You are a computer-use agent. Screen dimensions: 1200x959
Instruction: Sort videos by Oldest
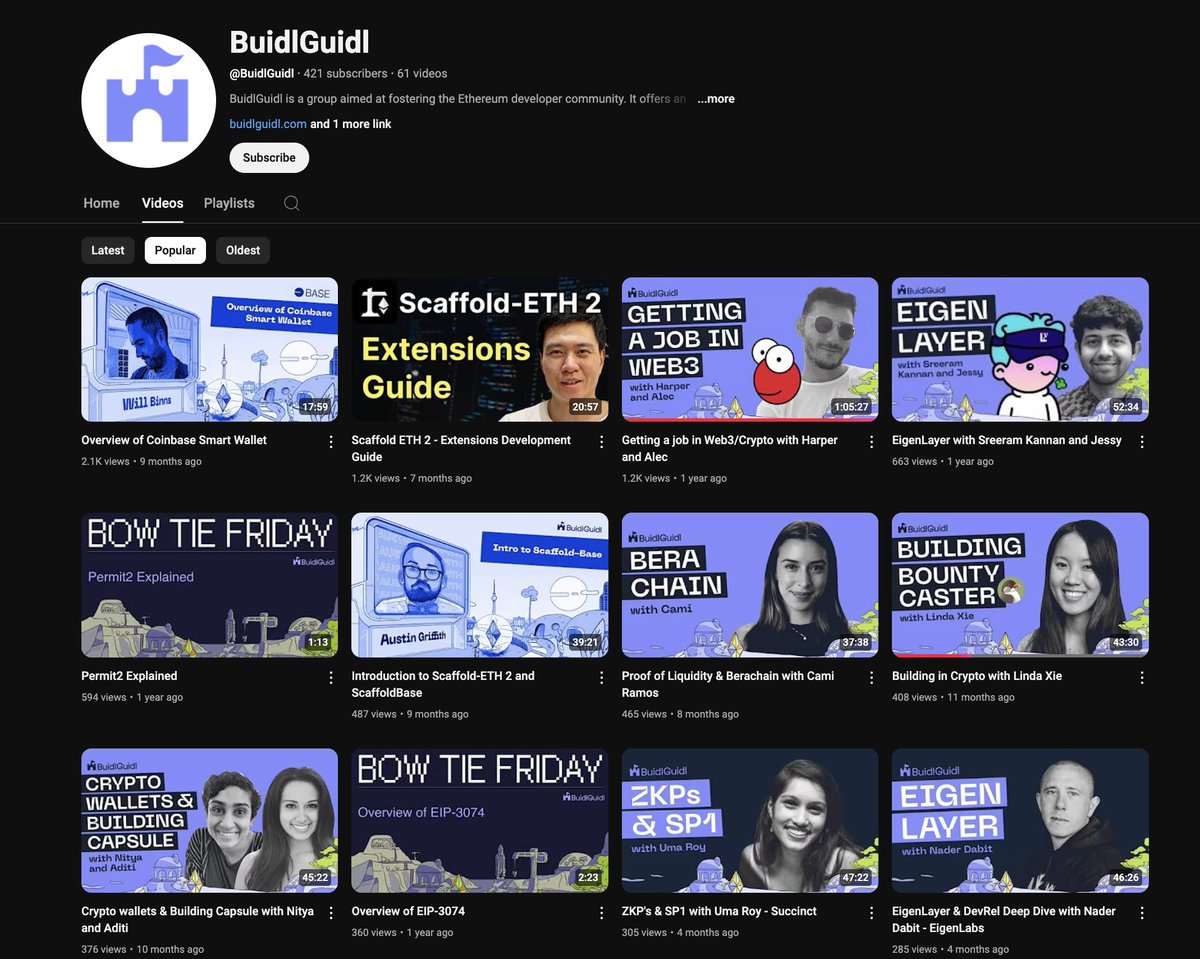[x=243, y=250]
